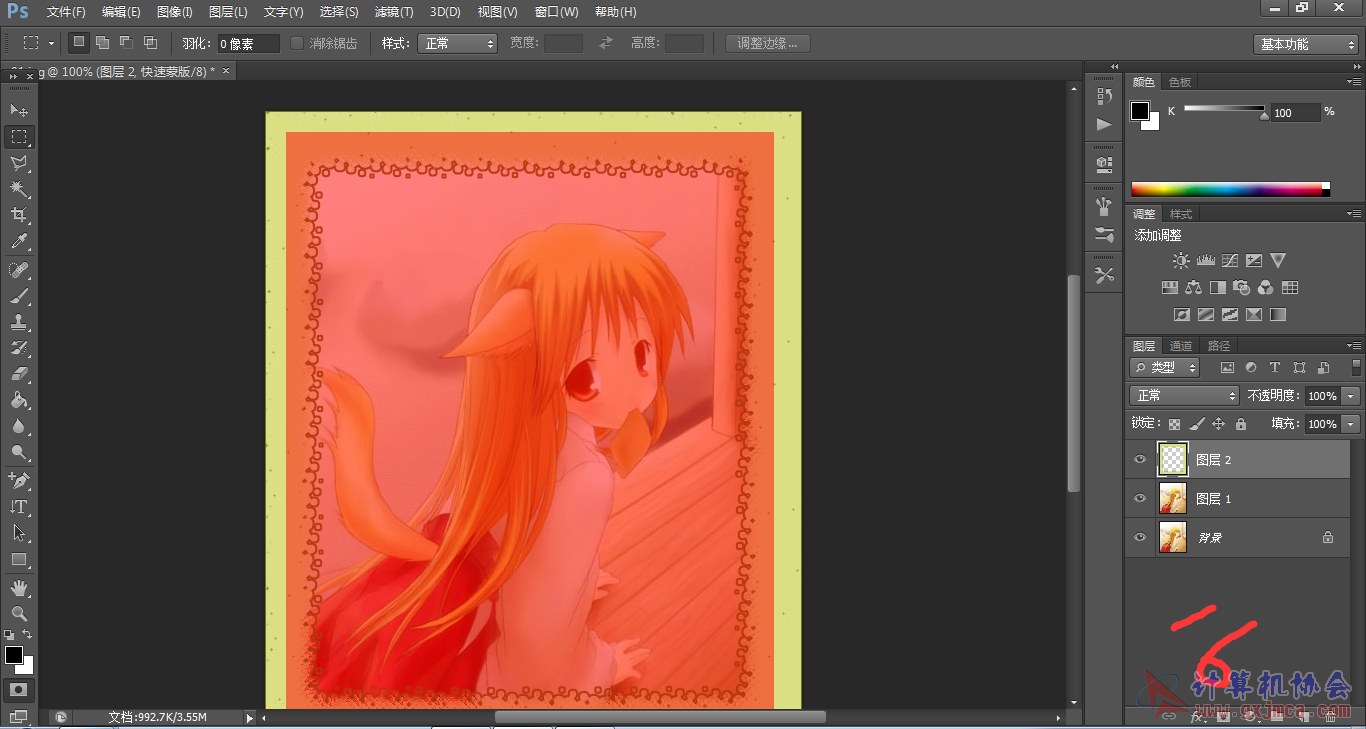Viewport: 1366px width, 729px height.
Task: Add a Brightness/Contrast adjustment
Action: 1181,261
